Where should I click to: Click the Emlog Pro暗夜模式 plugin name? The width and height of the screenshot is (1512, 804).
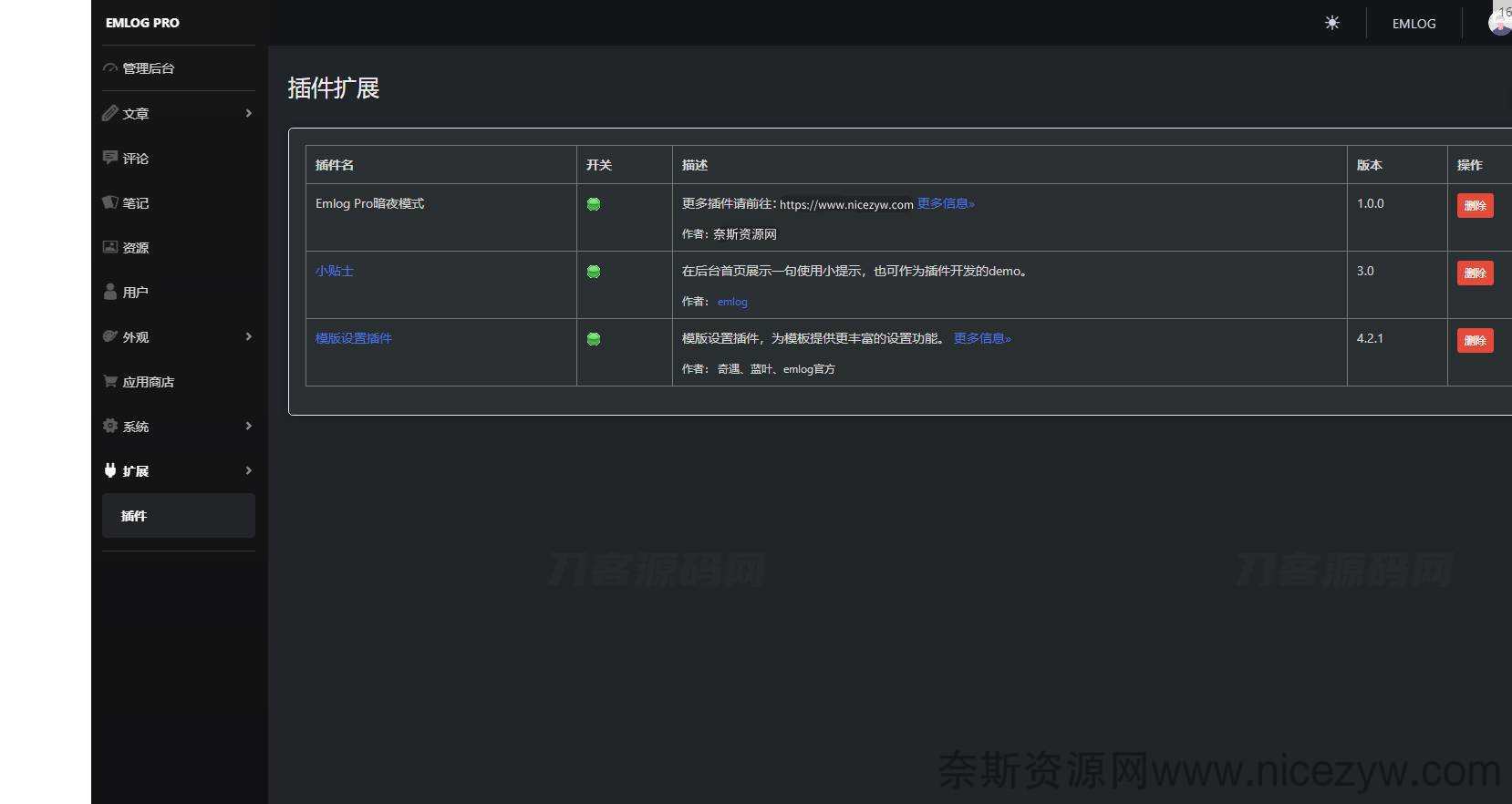click(x=370, y=203)
